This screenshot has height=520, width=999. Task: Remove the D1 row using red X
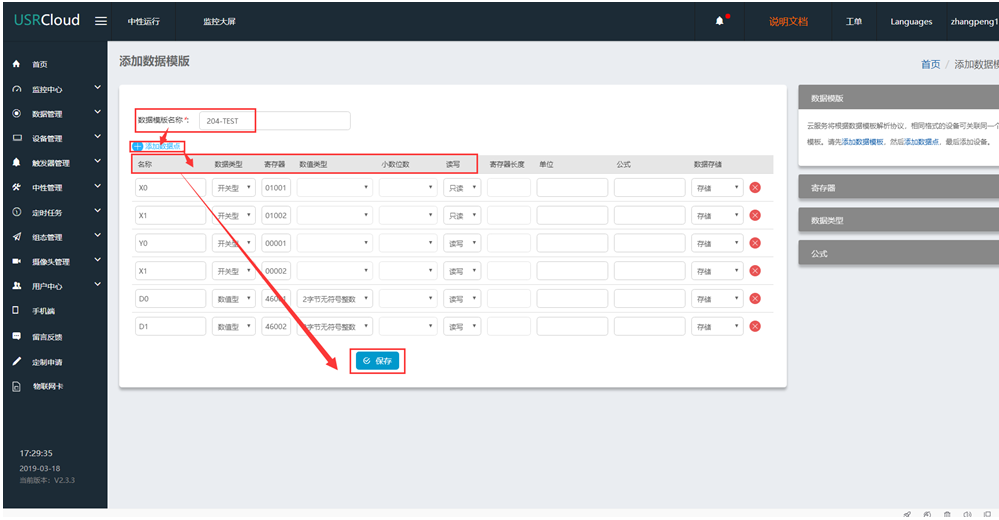pyautogui.click(x=755, y=326)
